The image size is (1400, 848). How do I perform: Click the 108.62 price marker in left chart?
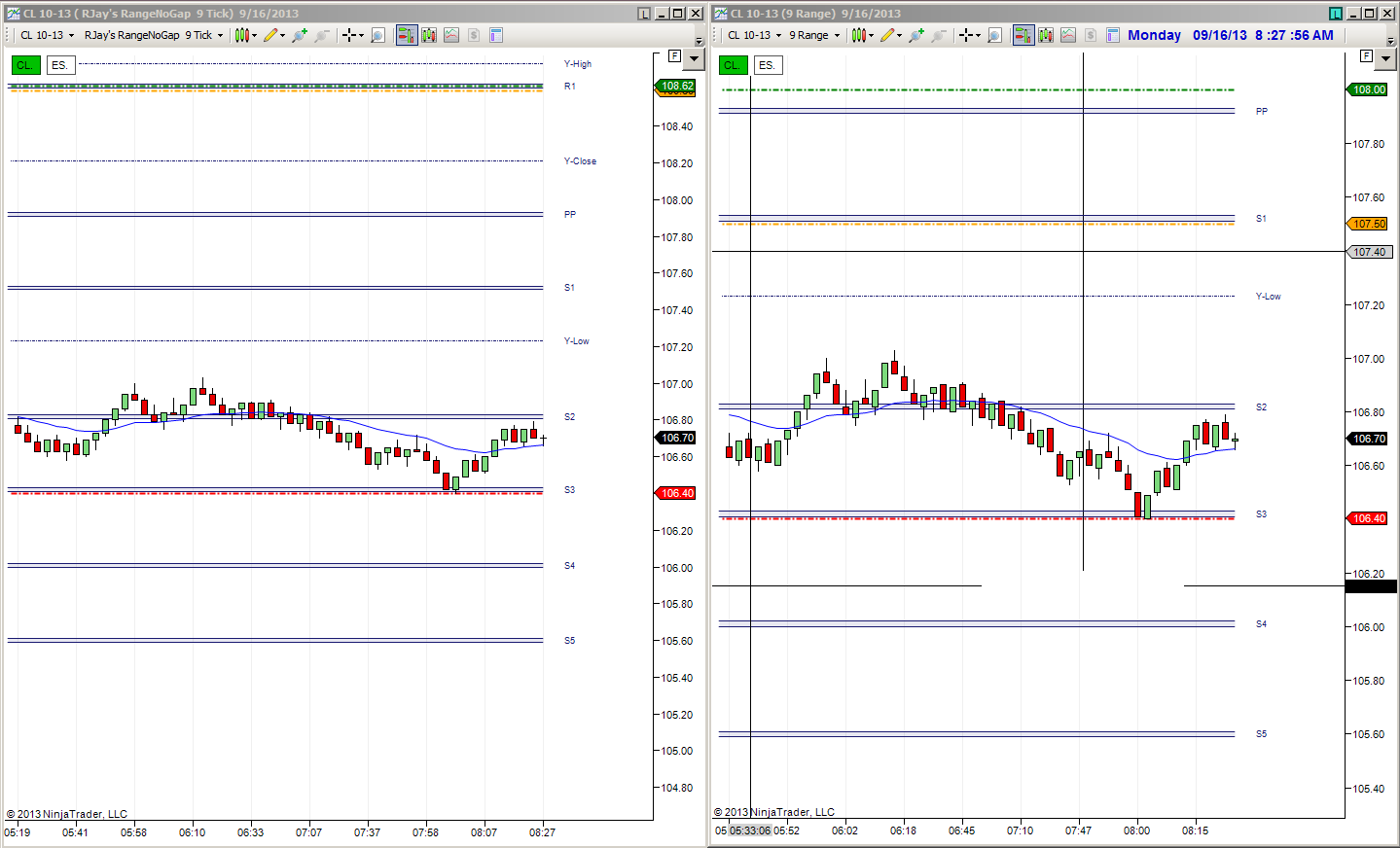tap(677, 86)
